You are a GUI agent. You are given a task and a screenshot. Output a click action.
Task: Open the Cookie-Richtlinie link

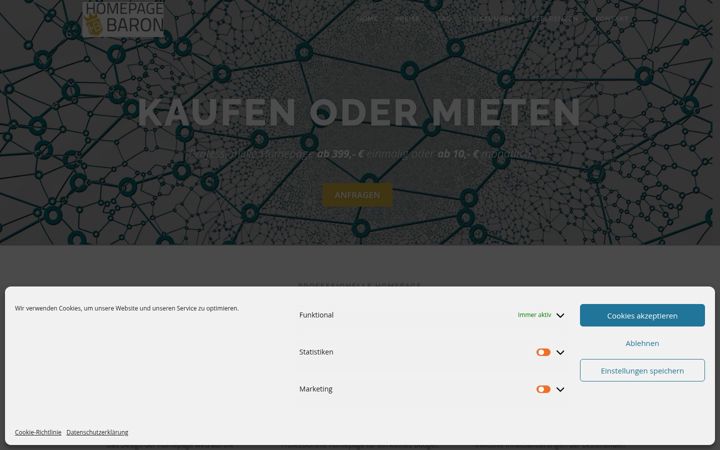pos(38,432)
